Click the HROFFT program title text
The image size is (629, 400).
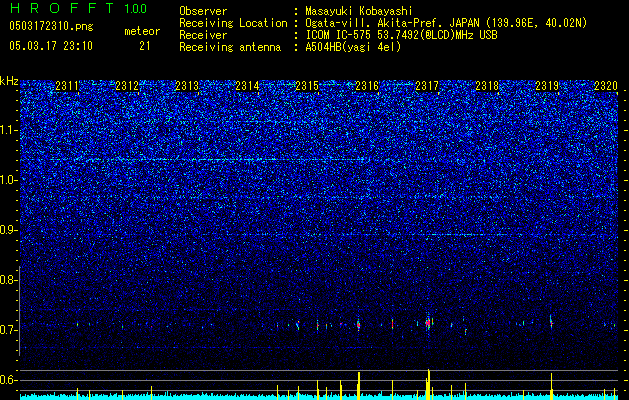(x=62, y=8)
